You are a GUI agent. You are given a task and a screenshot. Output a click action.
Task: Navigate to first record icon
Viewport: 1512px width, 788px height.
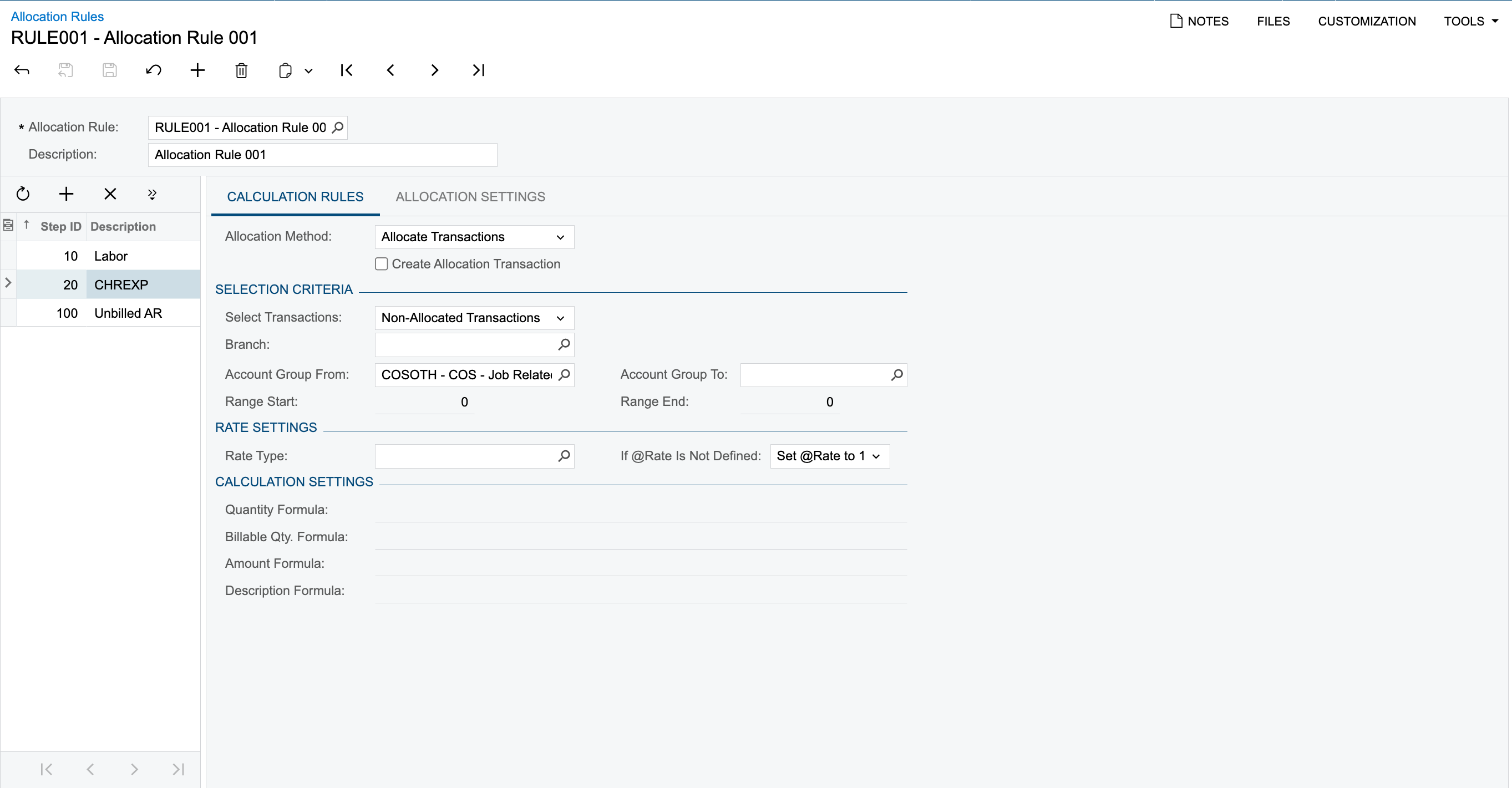(346, 70)
